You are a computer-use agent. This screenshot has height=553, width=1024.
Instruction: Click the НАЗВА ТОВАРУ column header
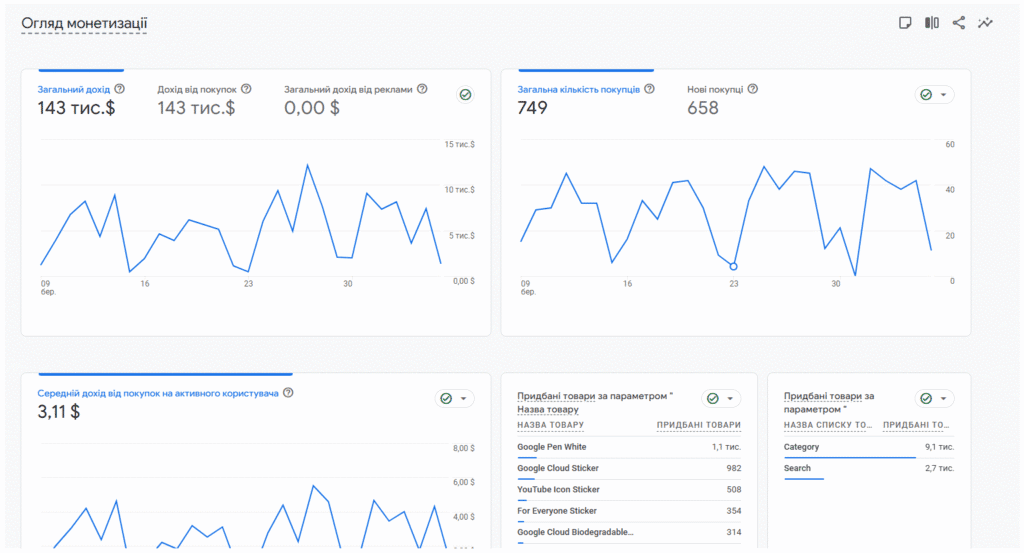click(551, 425)
